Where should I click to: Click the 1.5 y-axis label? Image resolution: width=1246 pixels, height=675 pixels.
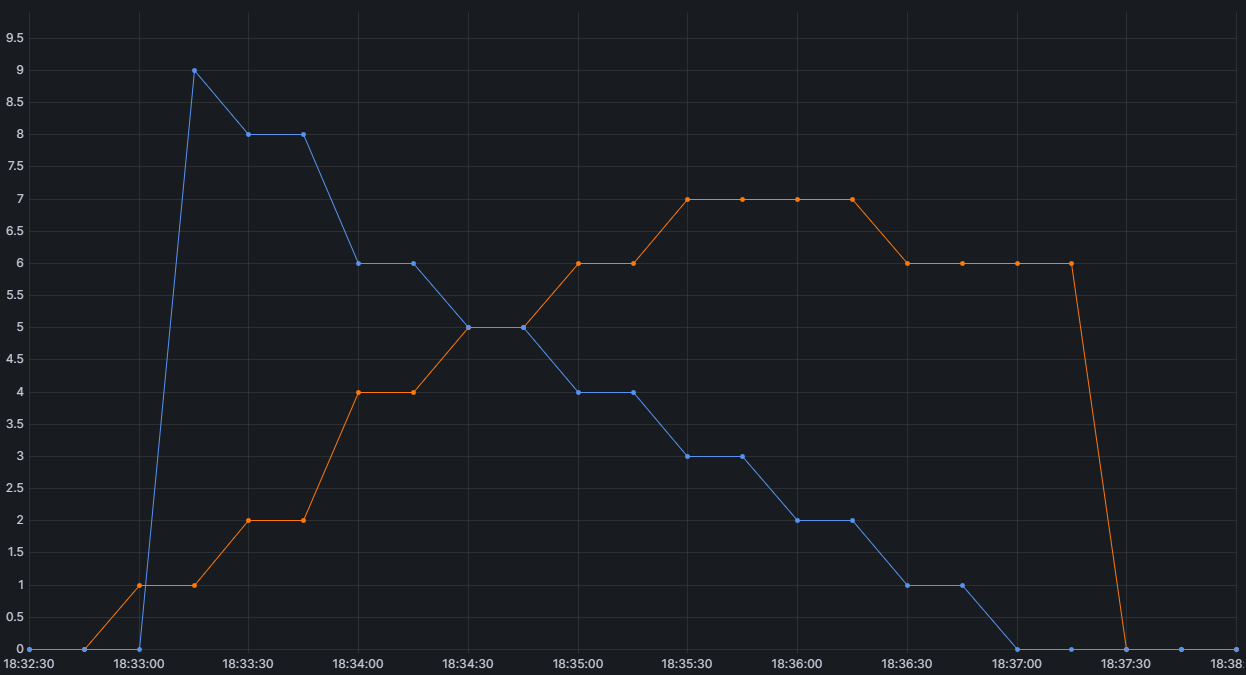point(15,553)
